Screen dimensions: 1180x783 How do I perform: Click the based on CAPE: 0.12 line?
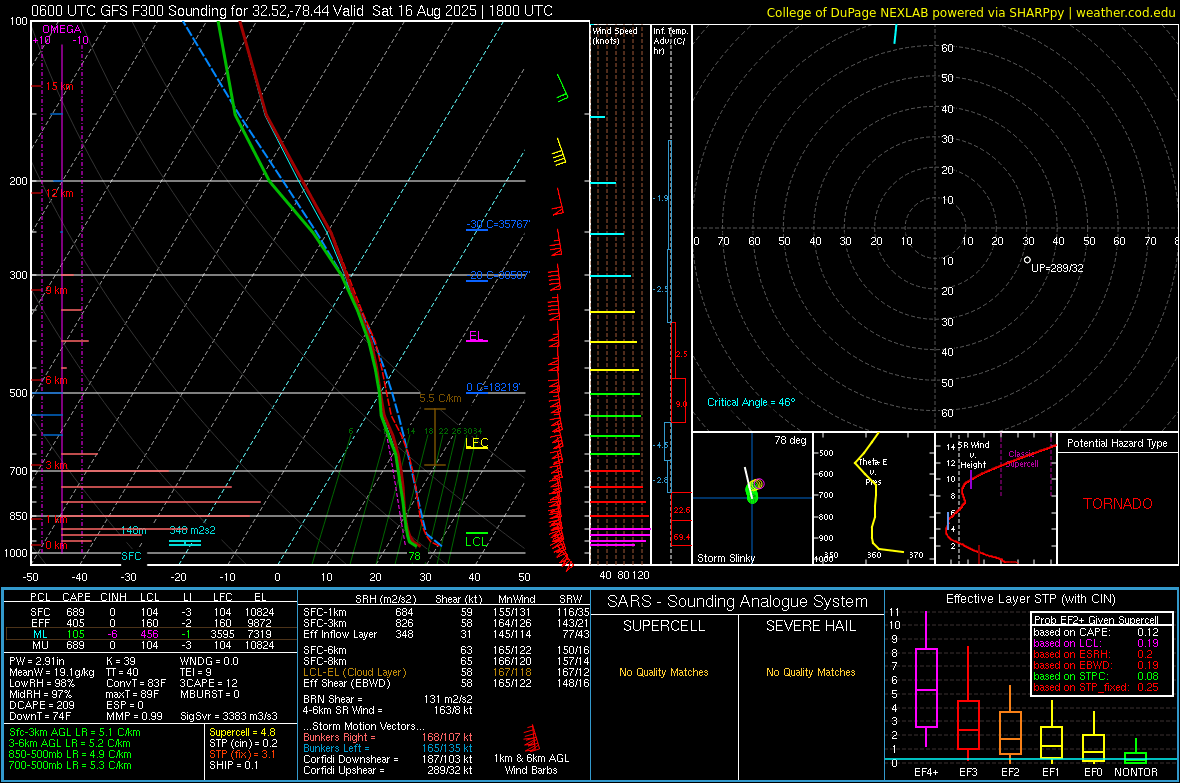point(1095,632)
